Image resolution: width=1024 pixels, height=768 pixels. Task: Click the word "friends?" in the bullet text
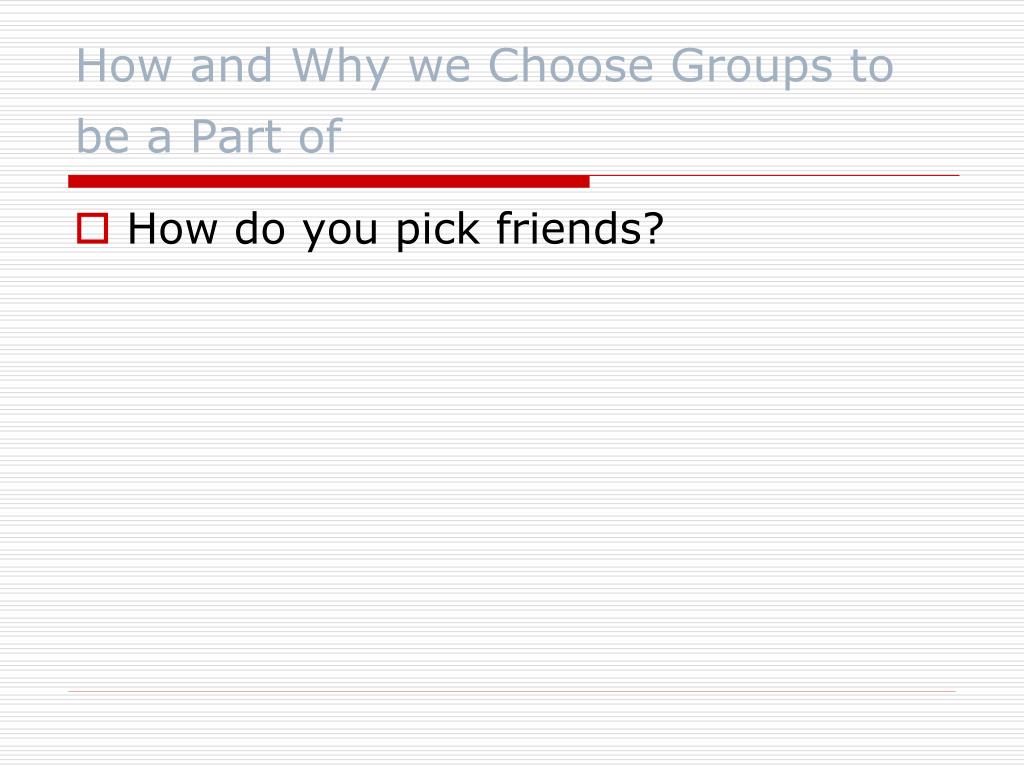click(580, 229)
